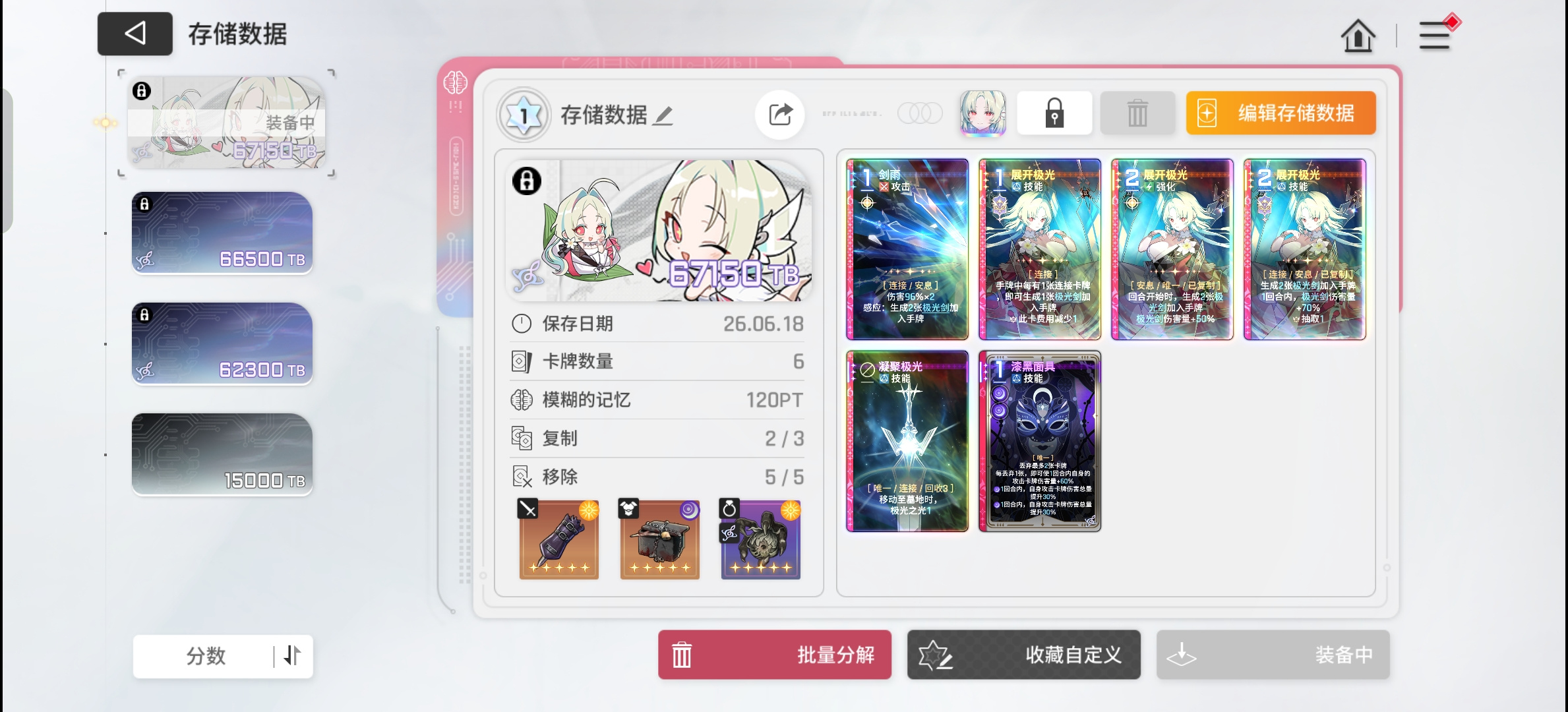Inspect the chest armor equipment
Screen dimensions: 1568x712
[660, 539]
